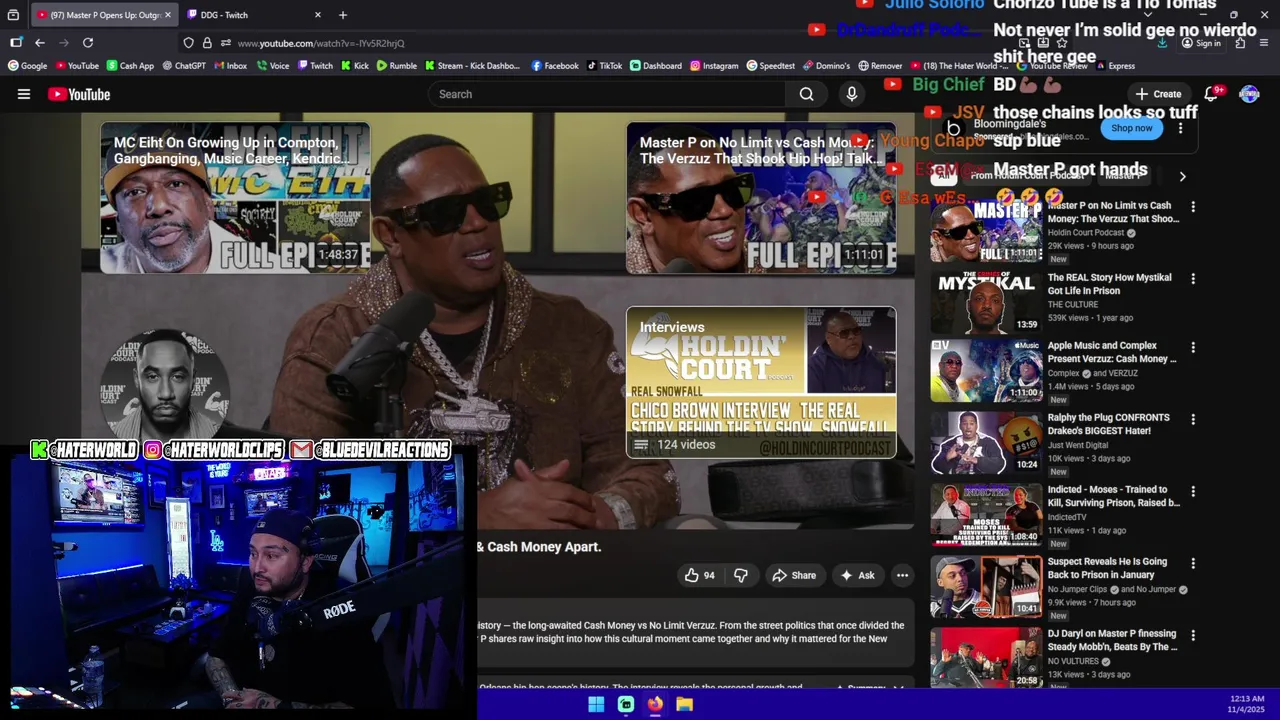Open Windows Start menu
This screenshot has width=1280, height=720.
click(x=596, y=704)
